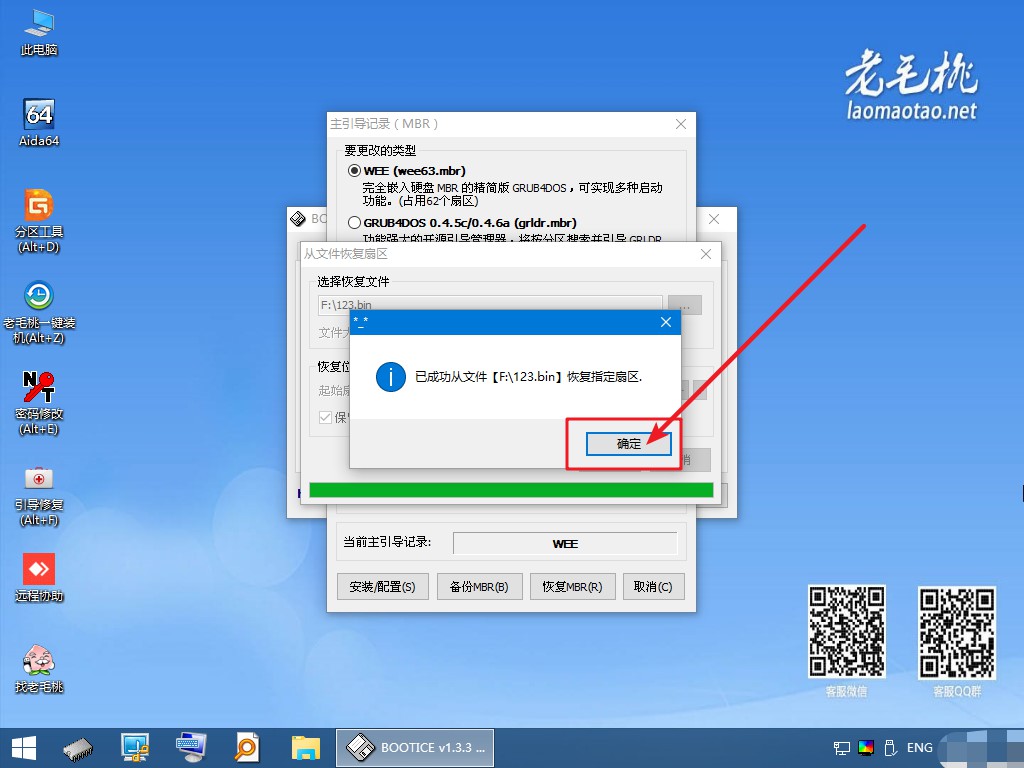Open the on-screen keyboard taskbar icon
1024x768 pixels.
[191, 748]
